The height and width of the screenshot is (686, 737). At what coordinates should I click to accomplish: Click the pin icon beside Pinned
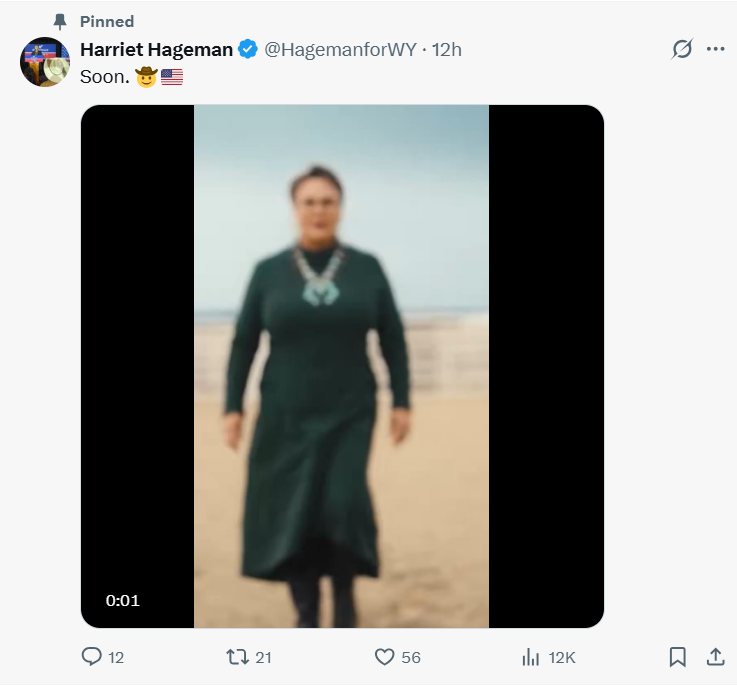[x=60, y=21]
